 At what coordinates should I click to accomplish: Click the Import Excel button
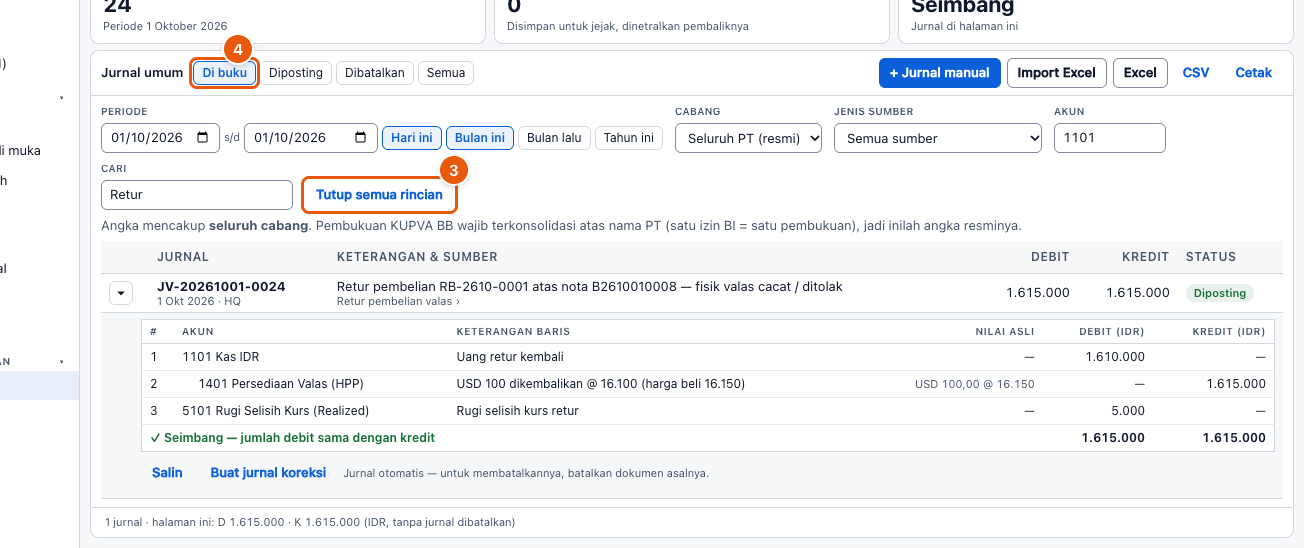(1057, 73)
